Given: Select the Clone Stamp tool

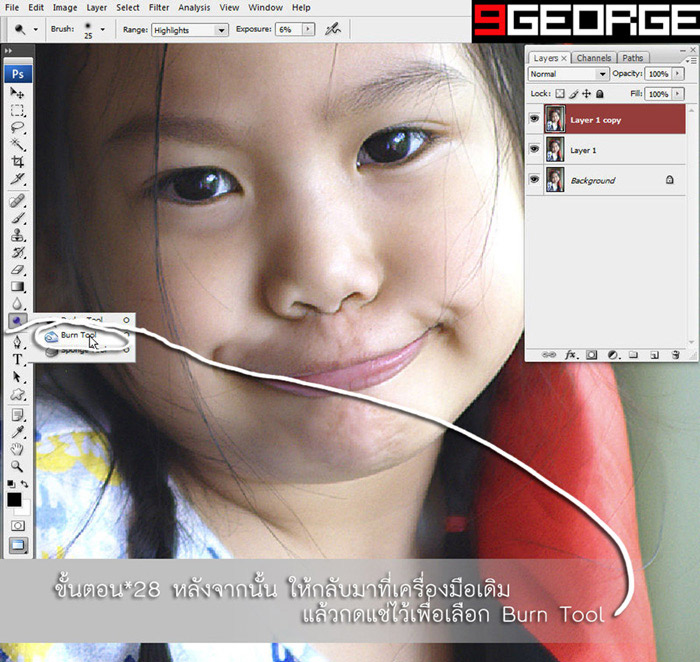Looking at the screenshot, I should (x=17, y=235).
